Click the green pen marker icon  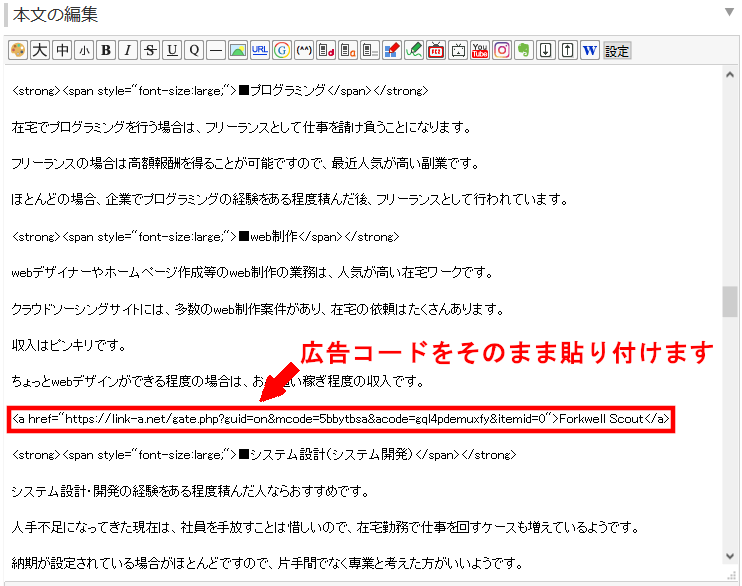414,50
